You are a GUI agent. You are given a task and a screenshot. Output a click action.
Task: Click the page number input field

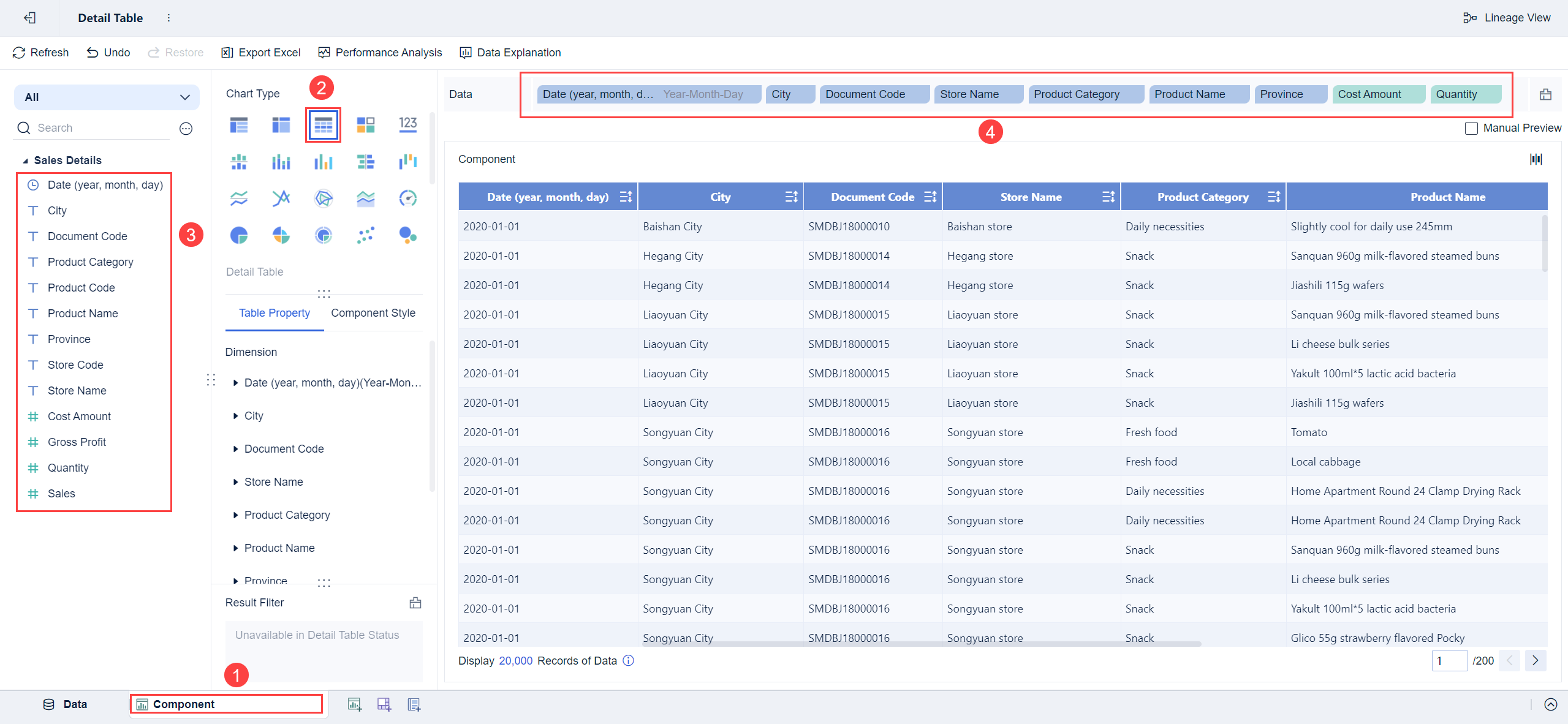coord(1449,661)
